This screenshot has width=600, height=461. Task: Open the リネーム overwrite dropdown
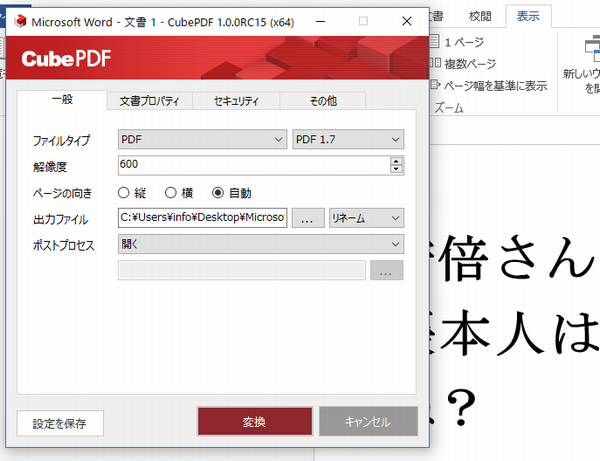pyautogui.click(x=366, y=218)
